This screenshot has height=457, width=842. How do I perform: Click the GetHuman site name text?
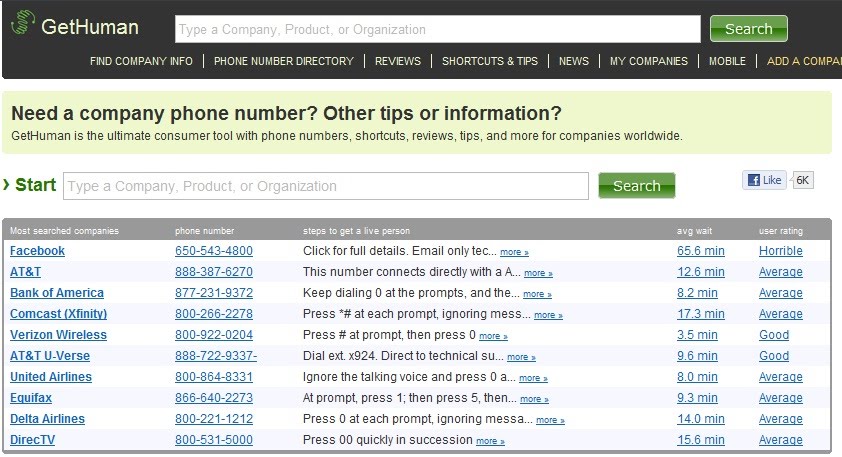90,27
